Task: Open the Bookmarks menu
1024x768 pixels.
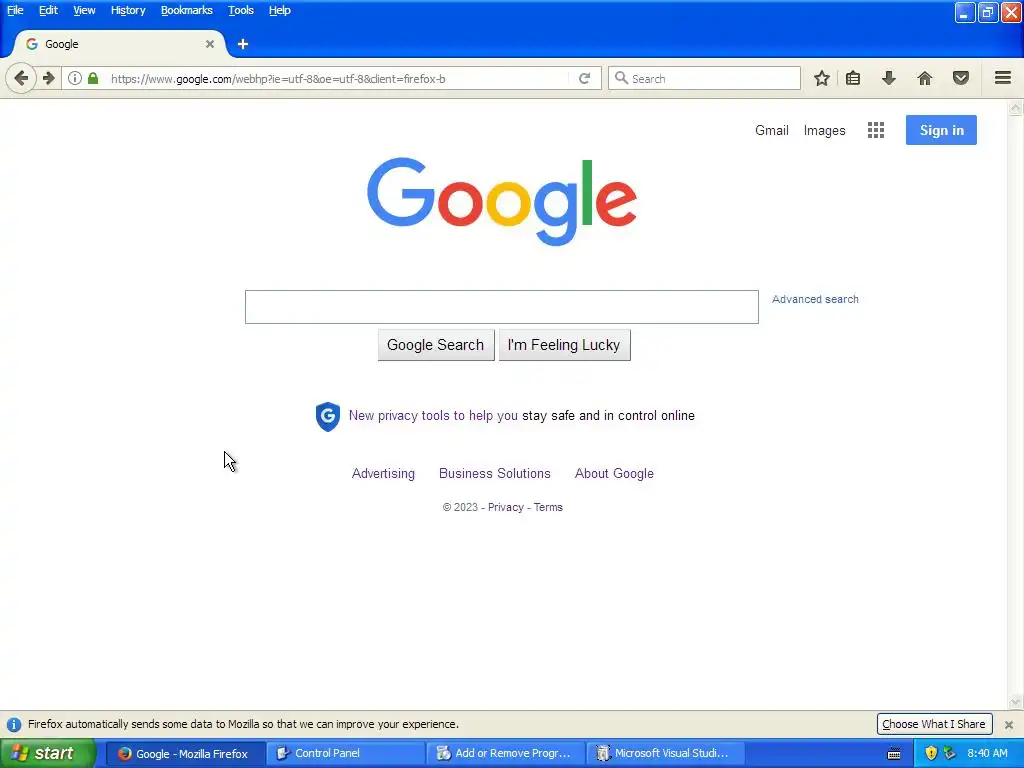Action: (187, 10)
